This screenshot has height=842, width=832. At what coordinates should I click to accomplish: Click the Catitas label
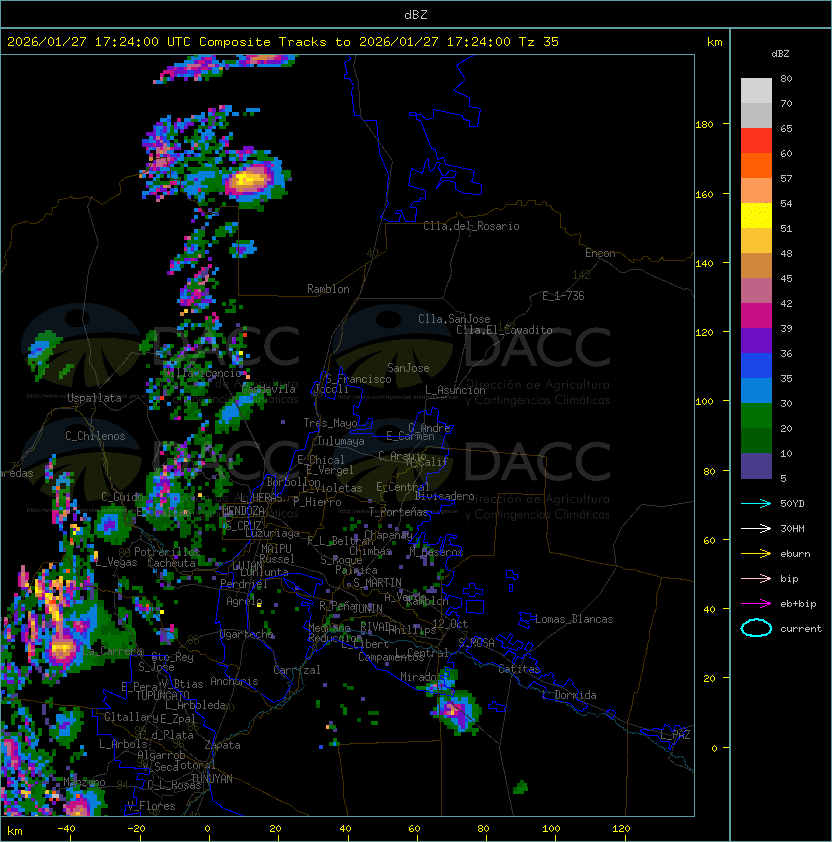pos(519,669)
